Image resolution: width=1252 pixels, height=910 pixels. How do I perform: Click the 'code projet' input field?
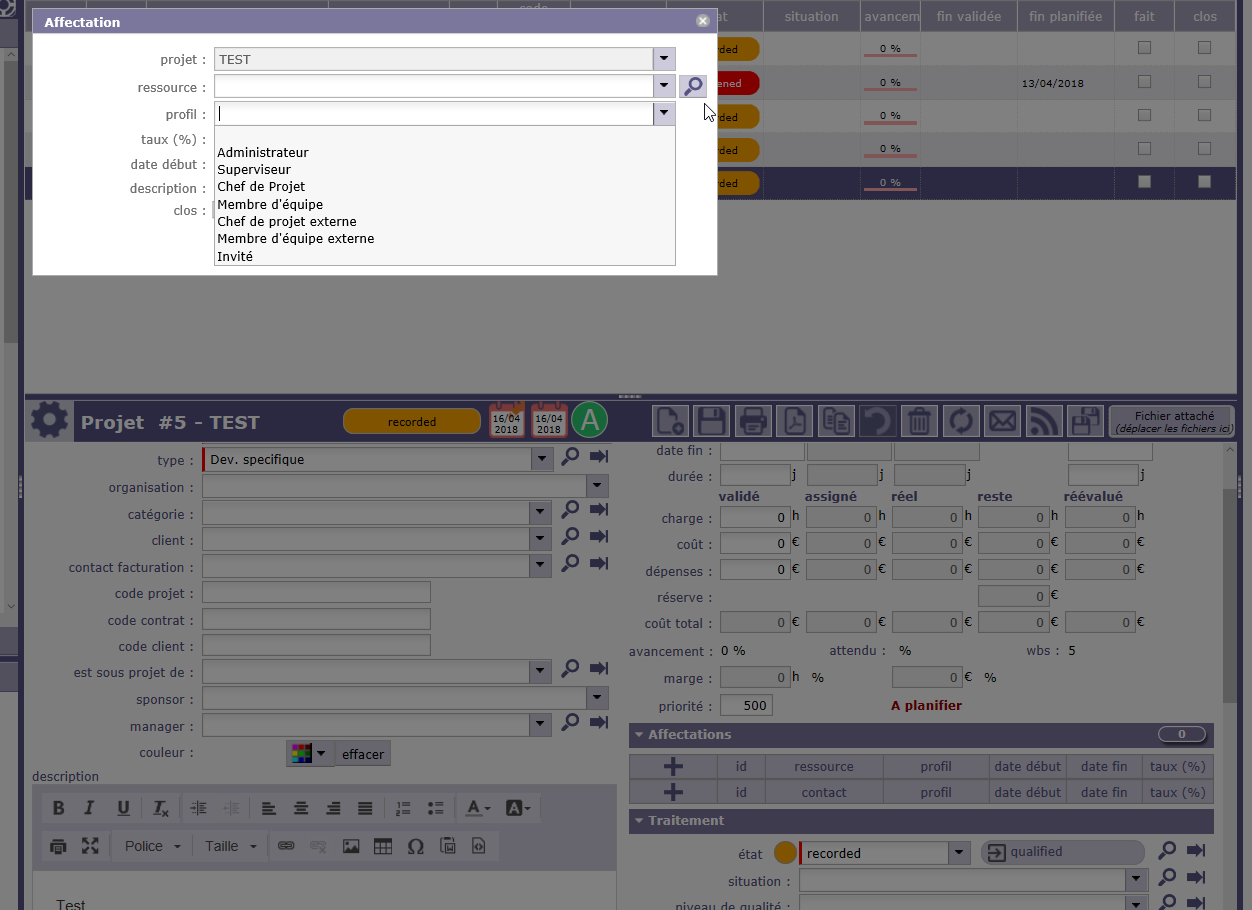coord(316,593)
